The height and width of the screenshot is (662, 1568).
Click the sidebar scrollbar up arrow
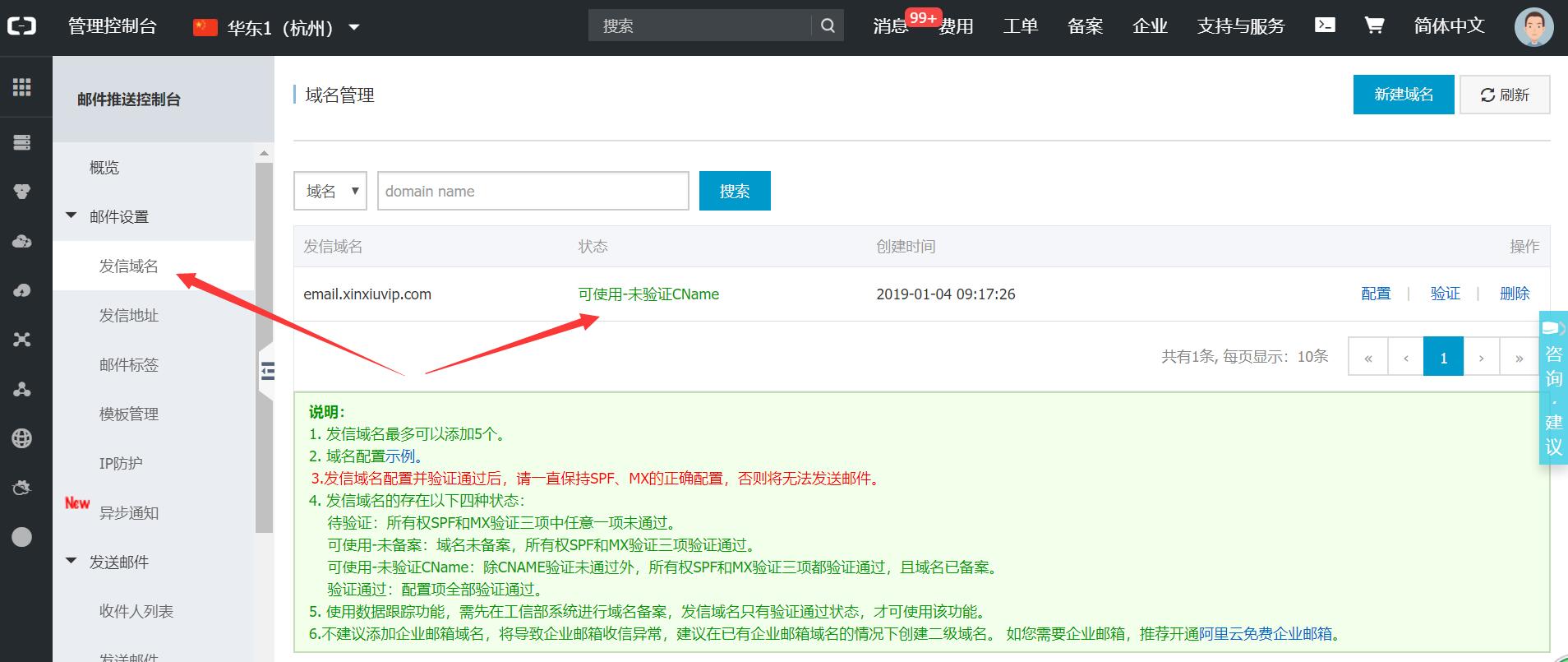(264, 153)
